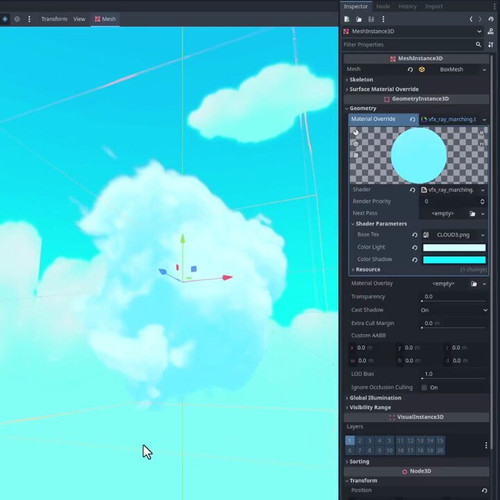Image resolution: width=500 pixels, height=500 pixels.
Task: Toggle first light in material preview
Action: click(481, 133)
